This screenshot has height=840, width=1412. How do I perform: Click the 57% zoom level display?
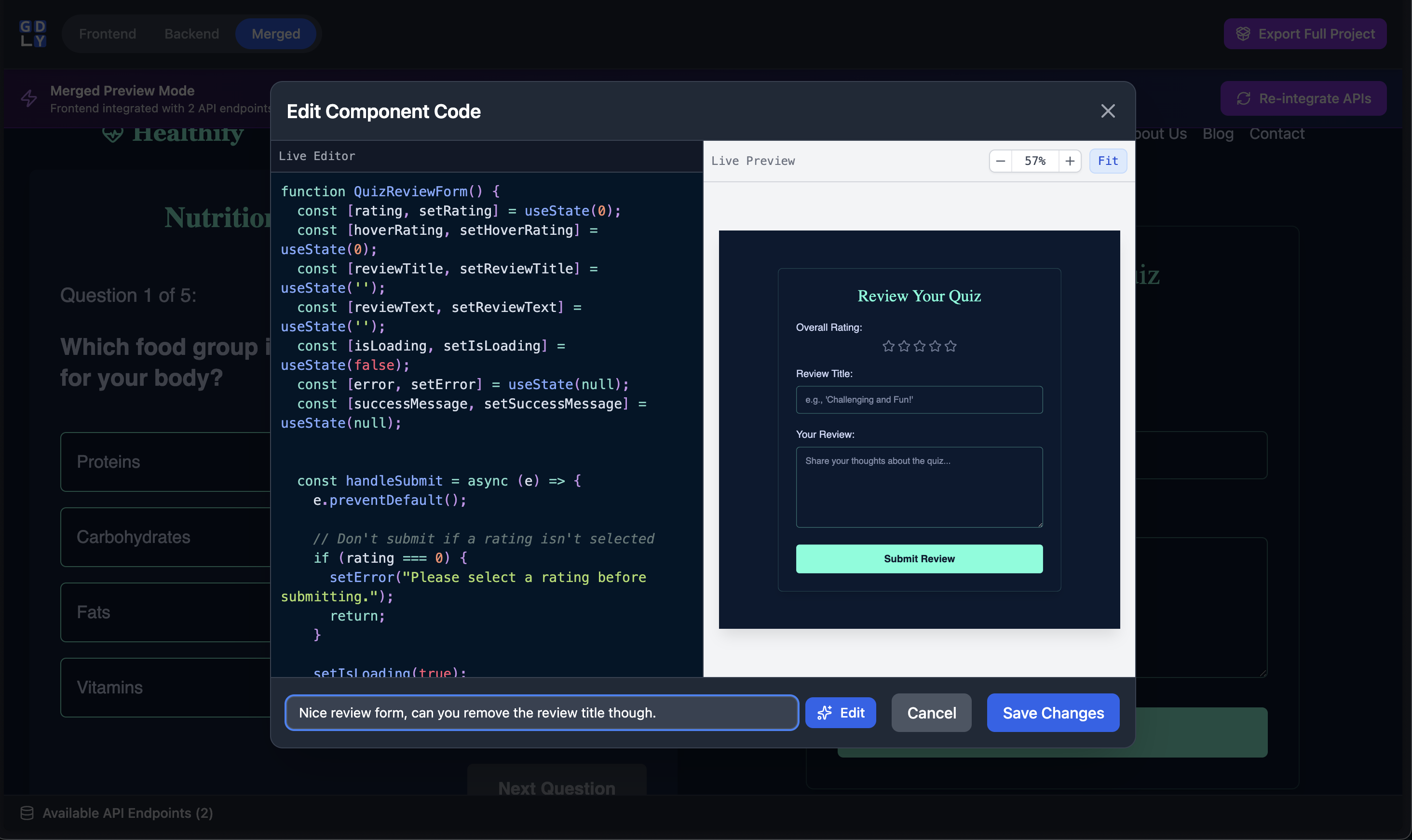click(x=1034, y=162)
